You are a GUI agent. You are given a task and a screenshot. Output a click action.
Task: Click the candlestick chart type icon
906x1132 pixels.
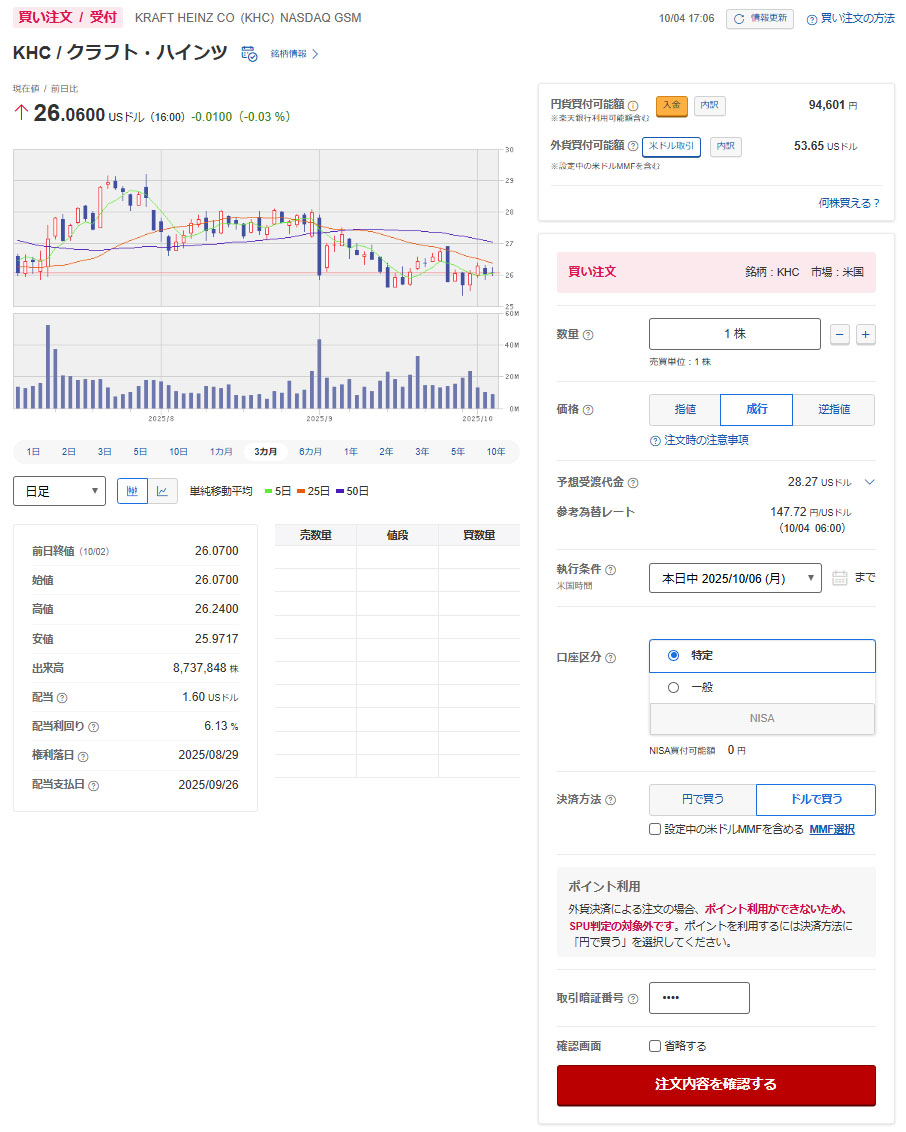[x=132, y=491]
